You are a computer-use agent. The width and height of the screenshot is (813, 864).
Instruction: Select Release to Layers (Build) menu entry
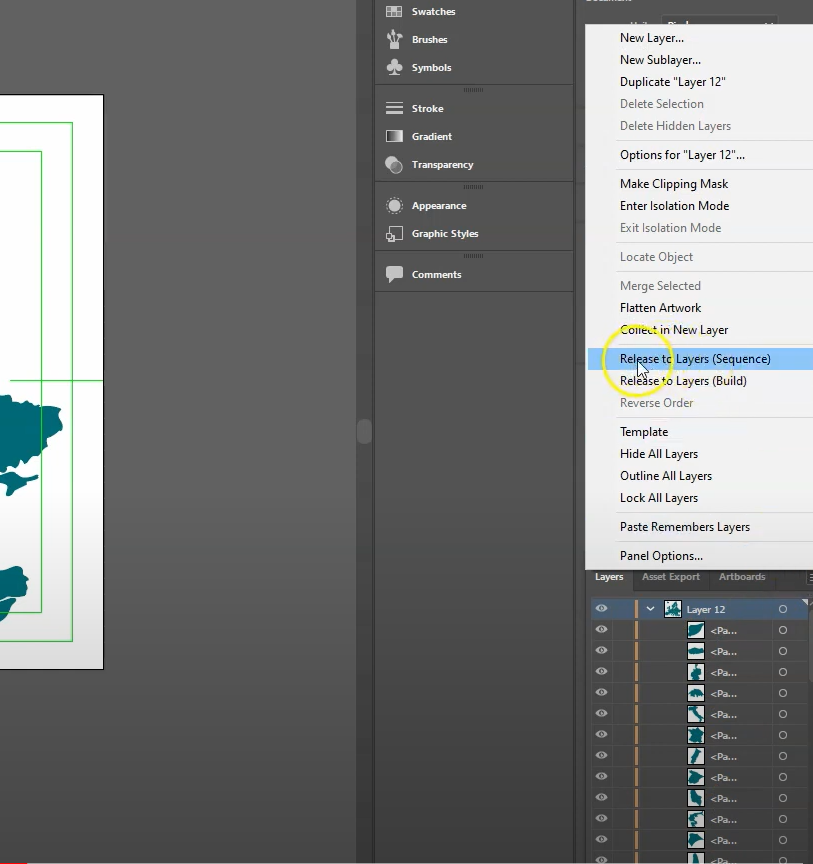click(x=683, y=381)
